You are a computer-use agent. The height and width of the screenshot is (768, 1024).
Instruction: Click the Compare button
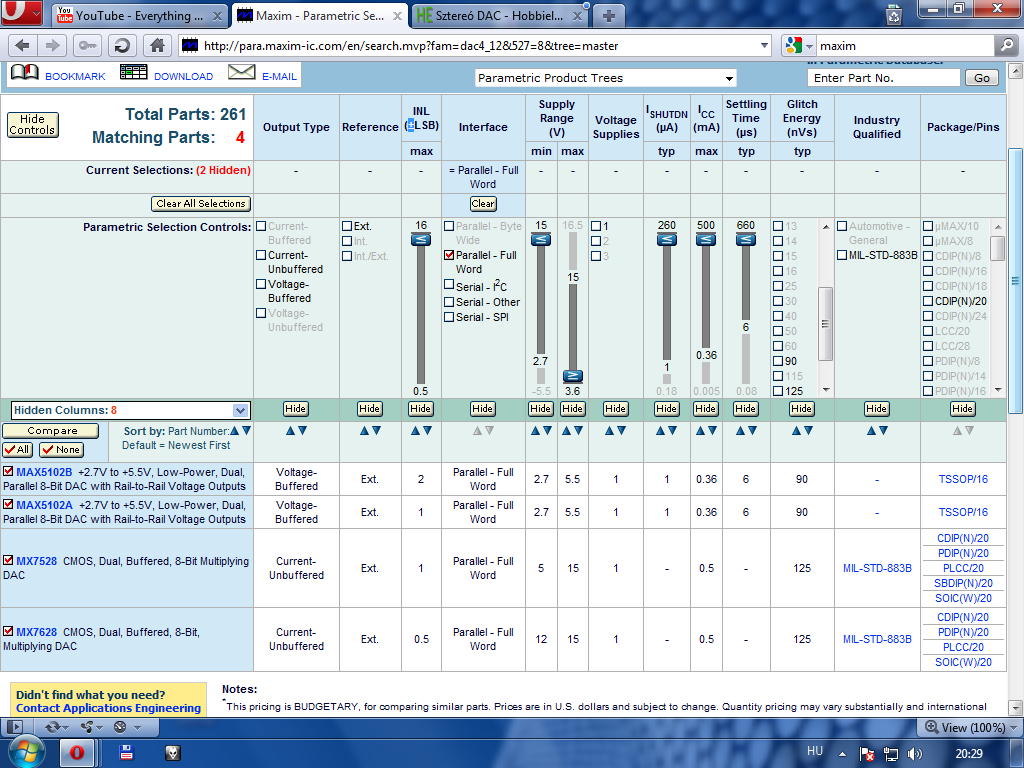tap(52, 431)
